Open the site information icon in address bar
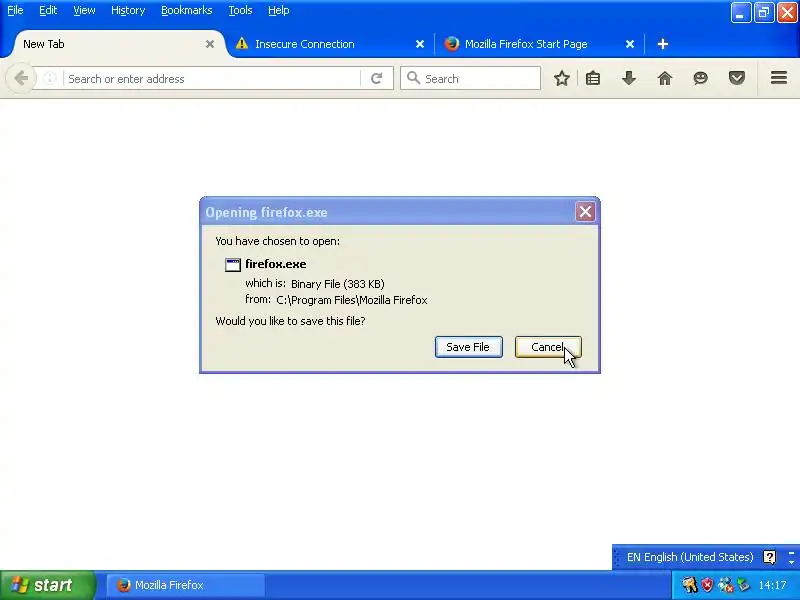Image resolution: width=800 pixels, height=600 pixels. tap(49, 79)
